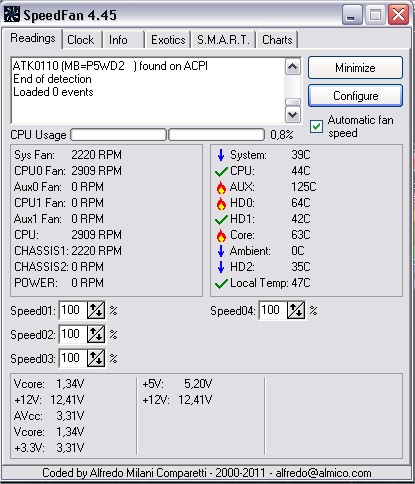
Task: Click the log scroll down arrow
Action: tap(293, 115)
